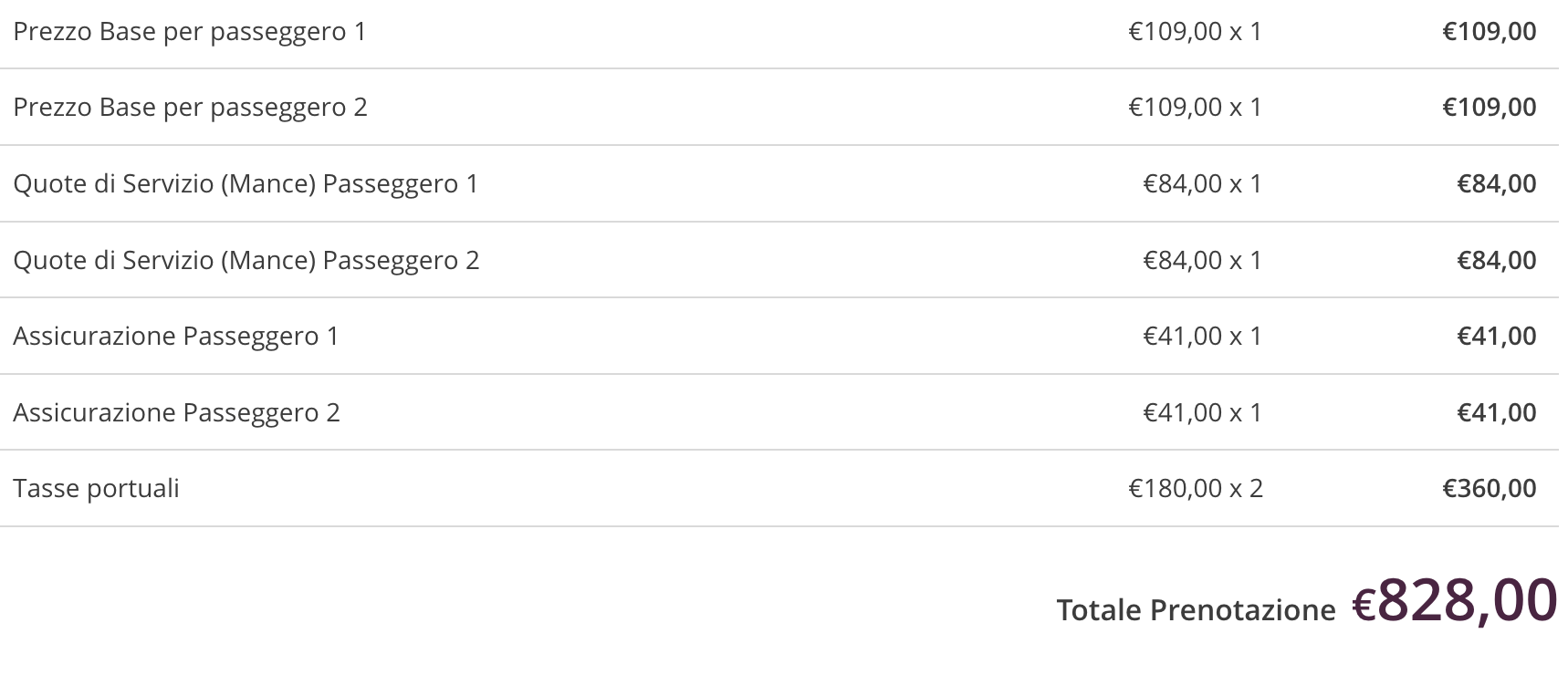Image resolution: width=1568 pixels, height=675 pixels.
Task: Click the €360,00 port taxes total
Action: tap(1489, 489)
